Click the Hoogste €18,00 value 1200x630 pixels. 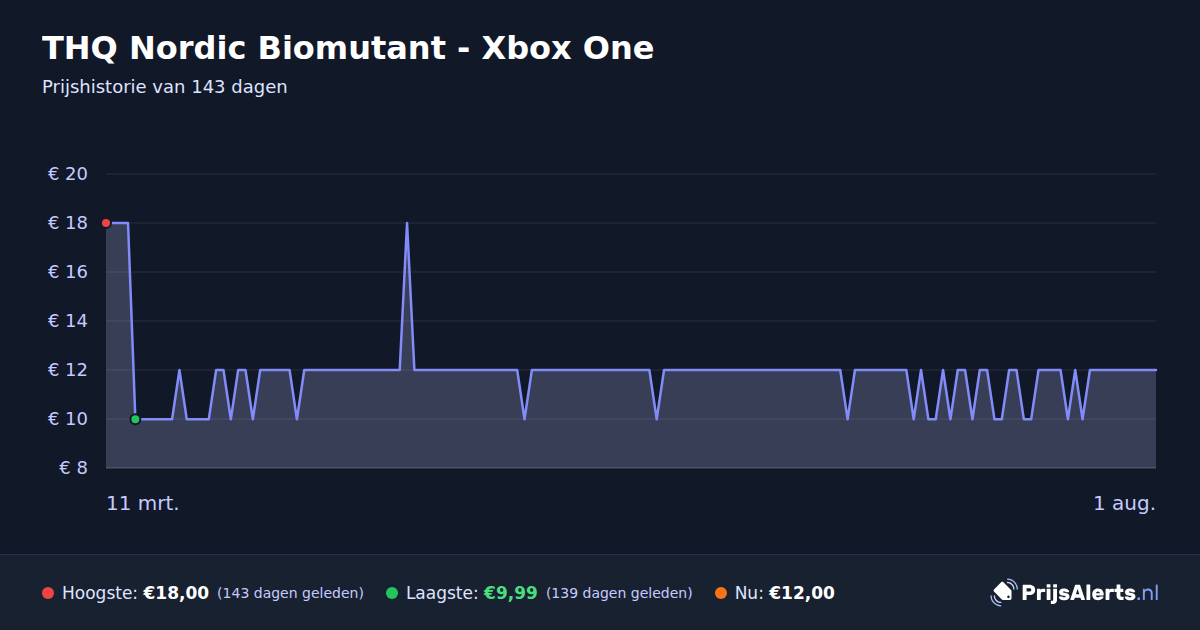click(176, 593)
